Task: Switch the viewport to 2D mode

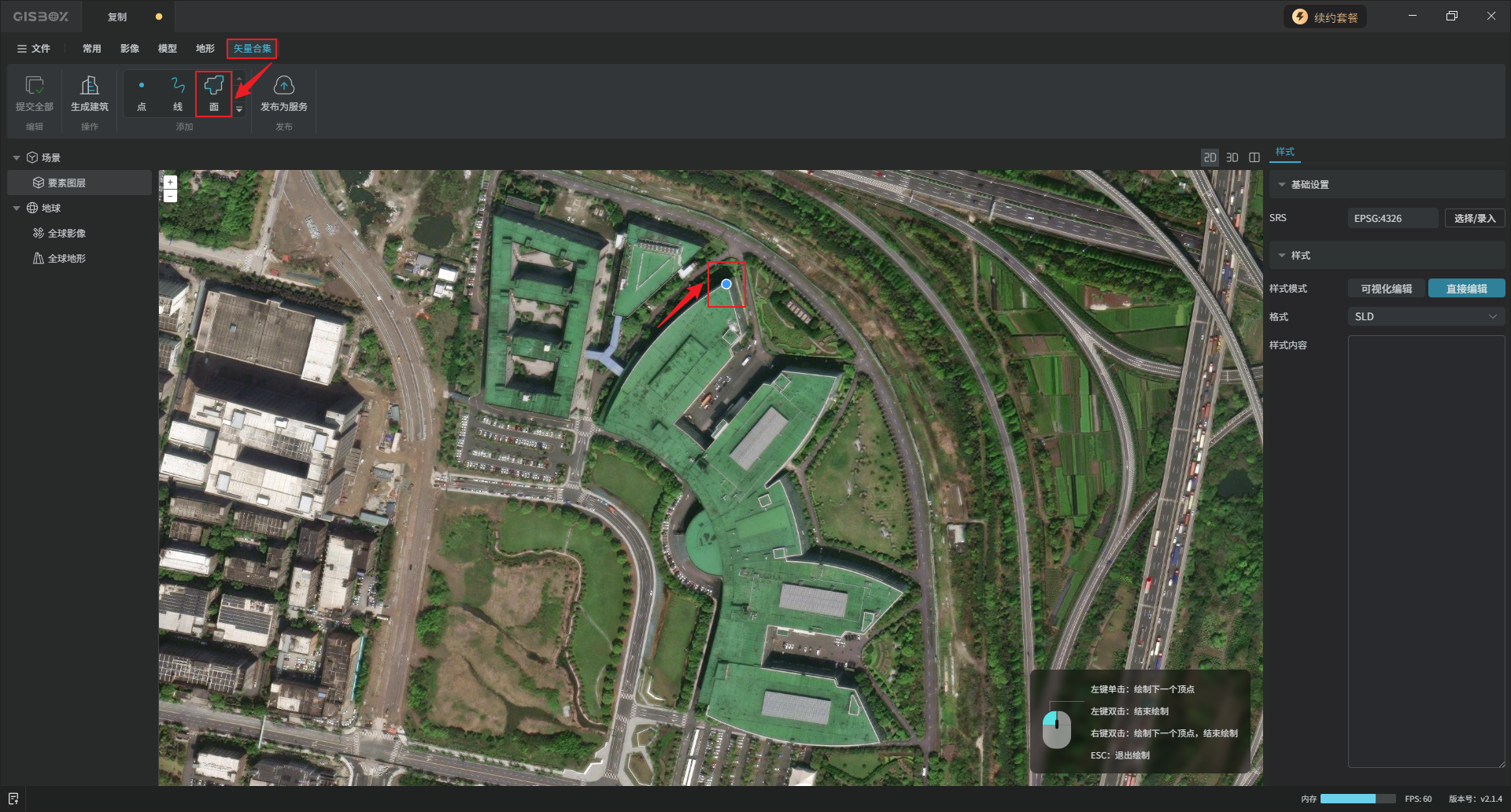Action: [1210, 157]
